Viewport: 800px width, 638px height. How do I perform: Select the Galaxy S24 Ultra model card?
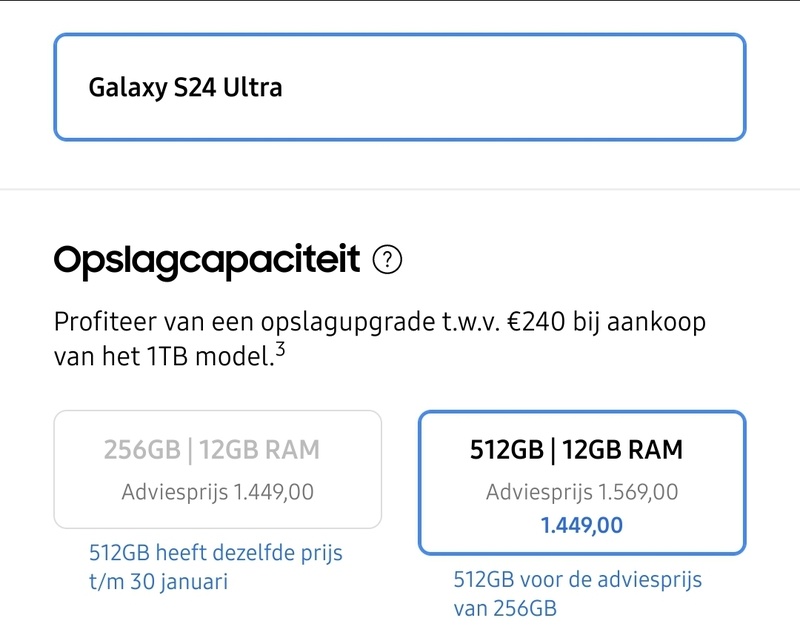(400, 87)
